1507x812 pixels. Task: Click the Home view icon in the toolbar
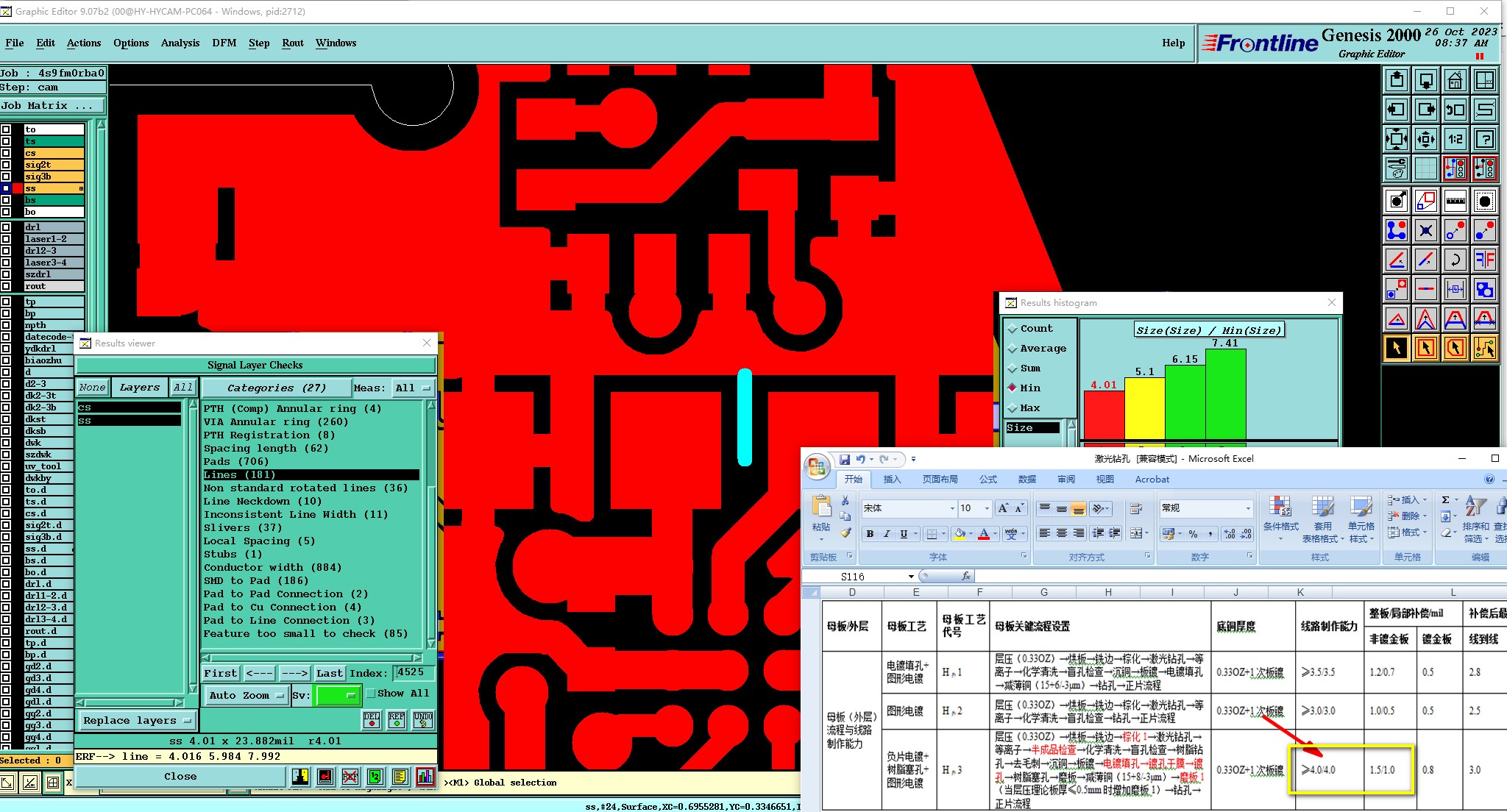pos(1455,80)
